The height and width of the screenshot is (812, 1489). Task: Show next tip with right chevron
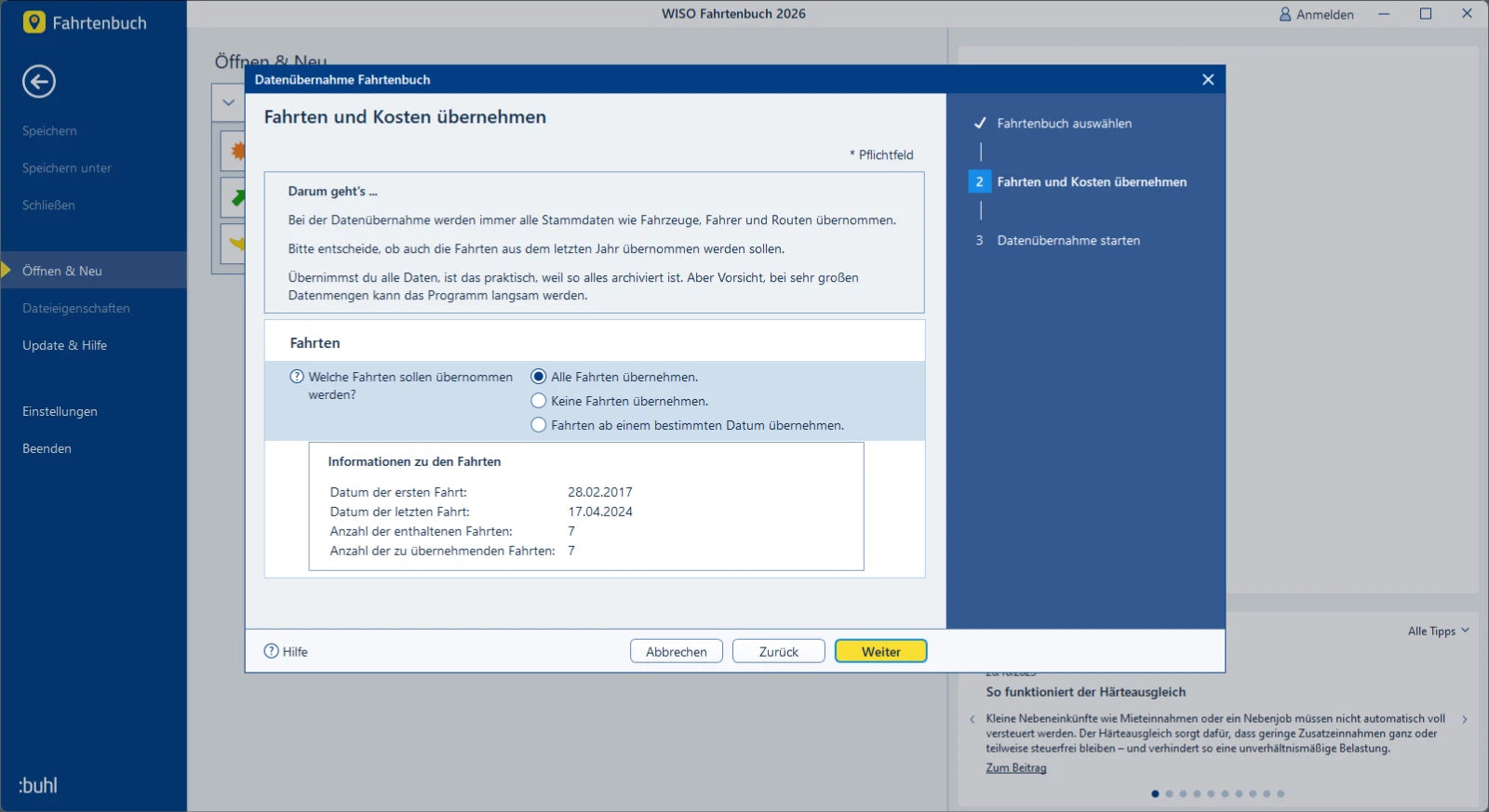pos(1465,719)
